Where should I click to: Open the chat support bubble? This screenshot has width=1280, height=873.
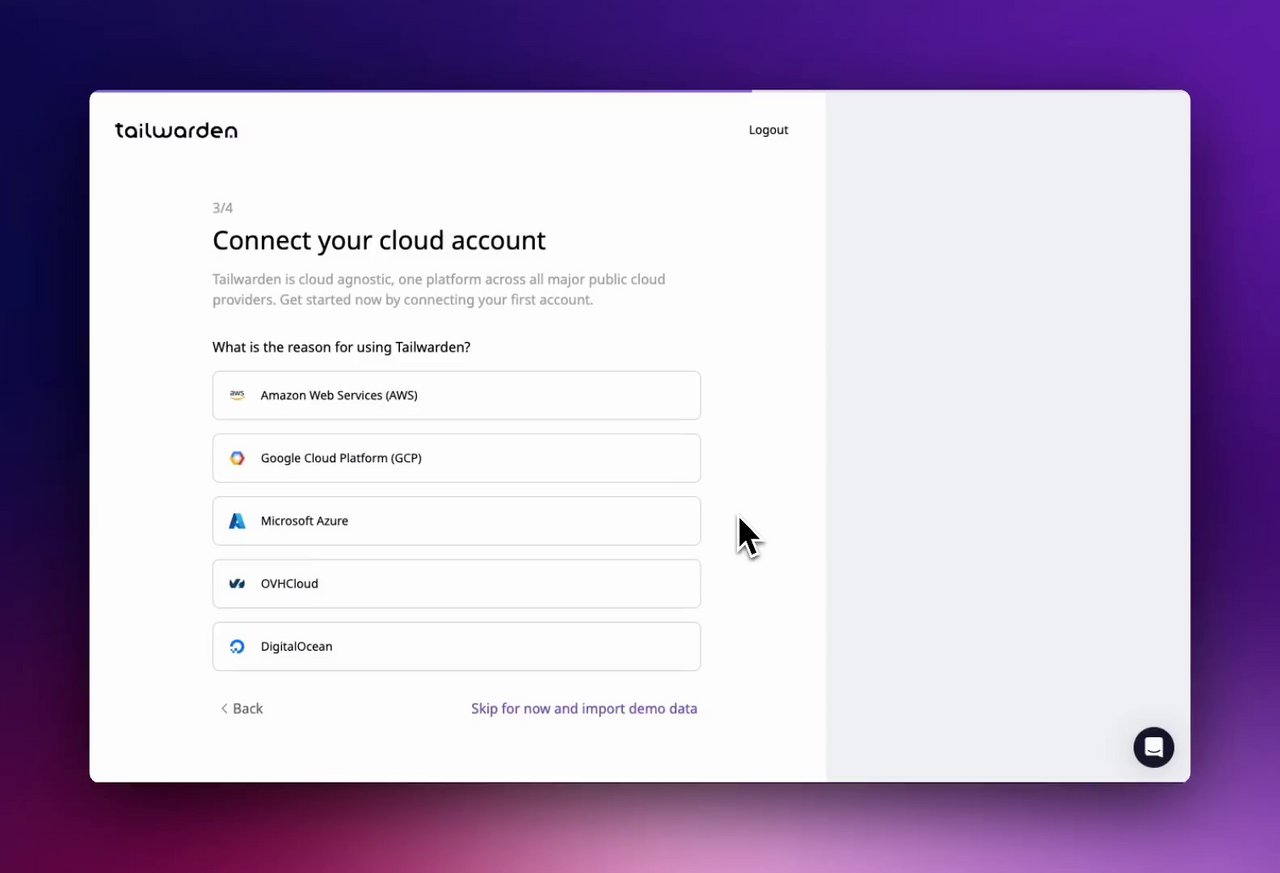pos(1153,747)
